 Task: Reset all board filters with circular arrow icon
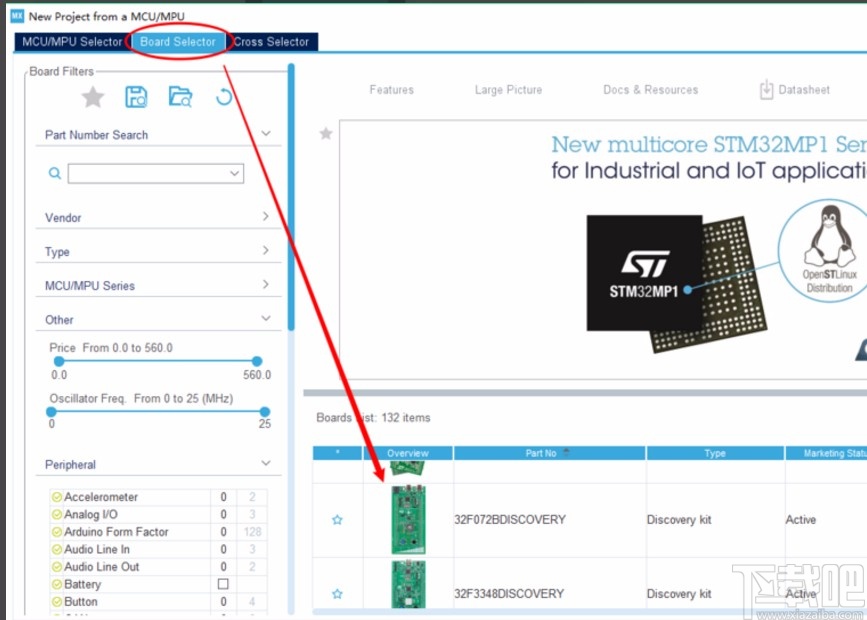(x=224, y=97)
